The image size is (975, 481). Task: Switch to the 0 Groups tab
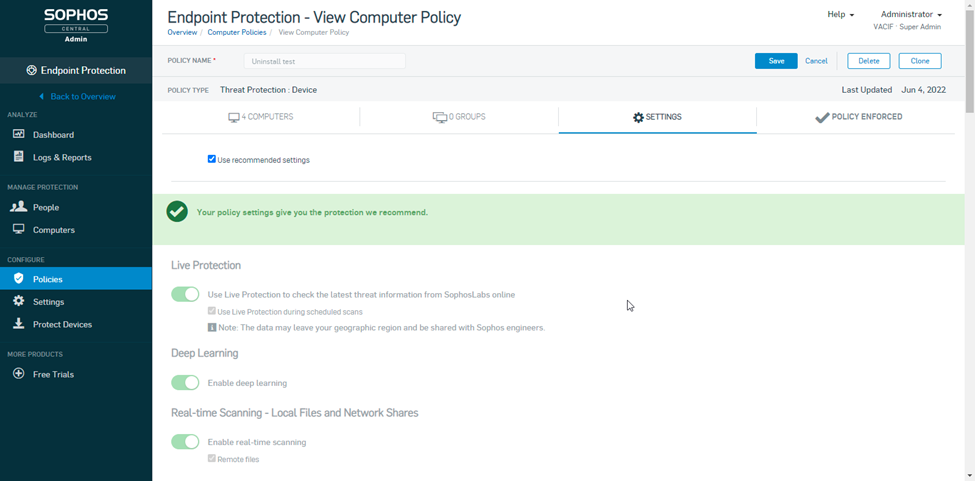point(459,117)
